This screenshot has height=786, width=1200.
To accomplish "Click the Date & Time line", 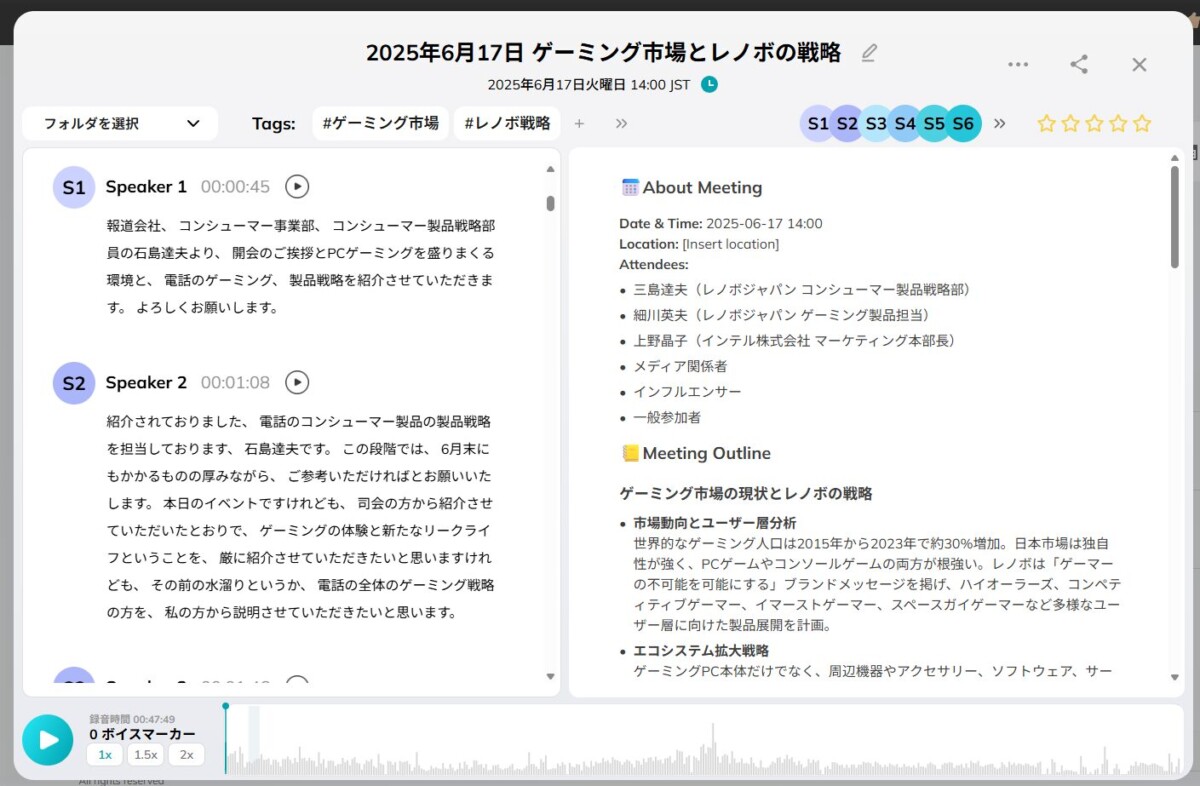I will coord(721,223).
